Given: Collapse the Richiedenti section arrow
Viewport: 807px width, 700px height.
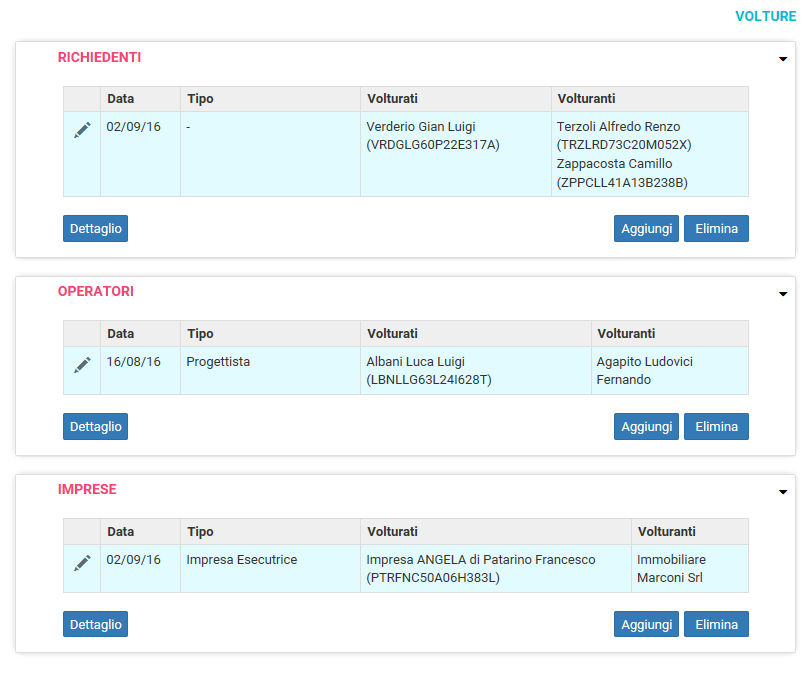Looking at the screenshot, I should (x=783, y=59).
